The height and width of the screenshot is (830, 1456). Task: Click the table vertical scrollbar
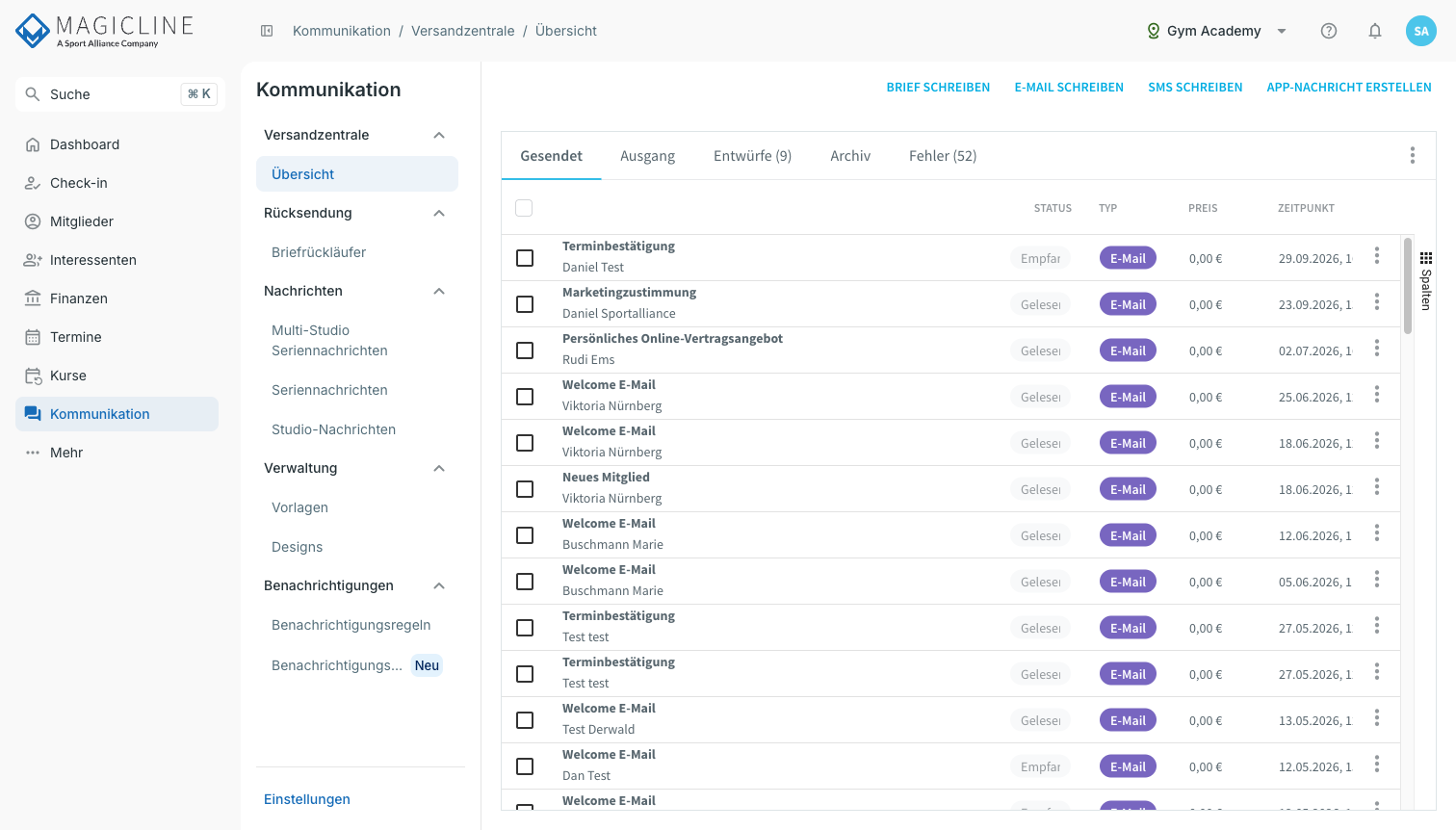(x=1408, y=286)
